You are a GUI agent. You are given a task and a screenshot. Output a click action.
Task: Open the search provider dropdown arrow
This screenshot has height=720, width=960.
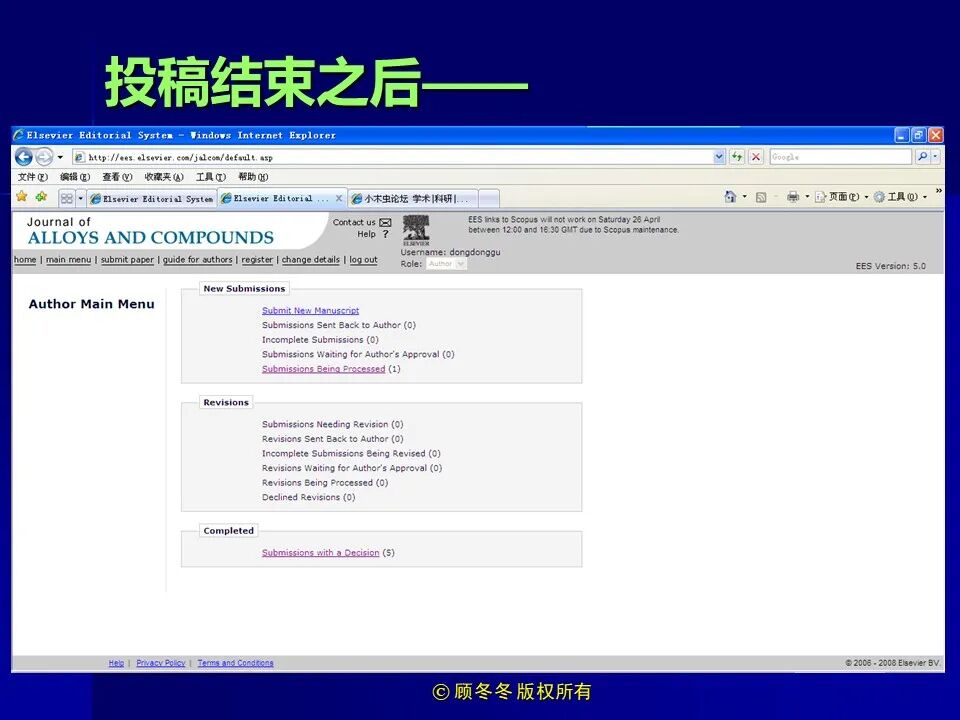point(935,157)
